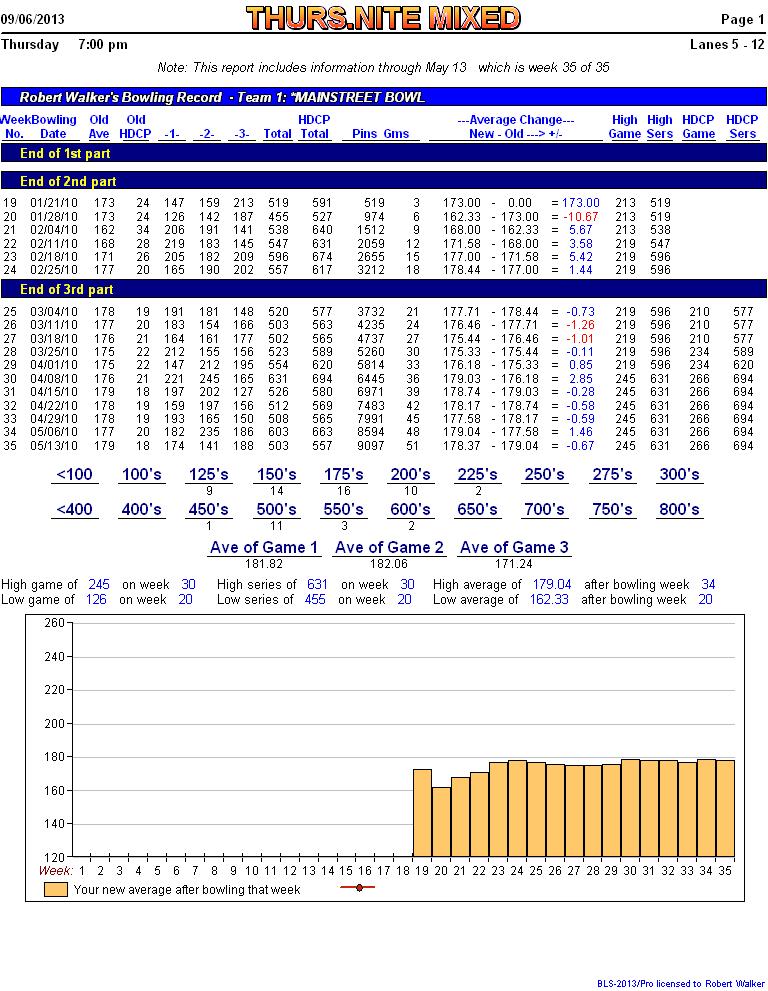The height and width of the screenshot is (991, 768).
Task: Click the Ave of Game 1 heading
Action: pyautogui.click(x=264, y=547)
